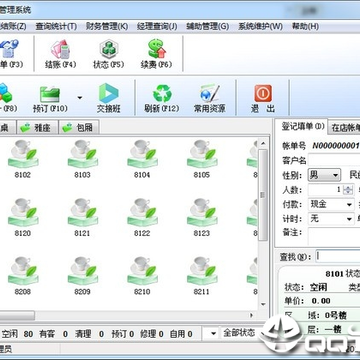Open the 常用资源 common resources tool
The image size is (360, 360).
(x=210, y=99)
